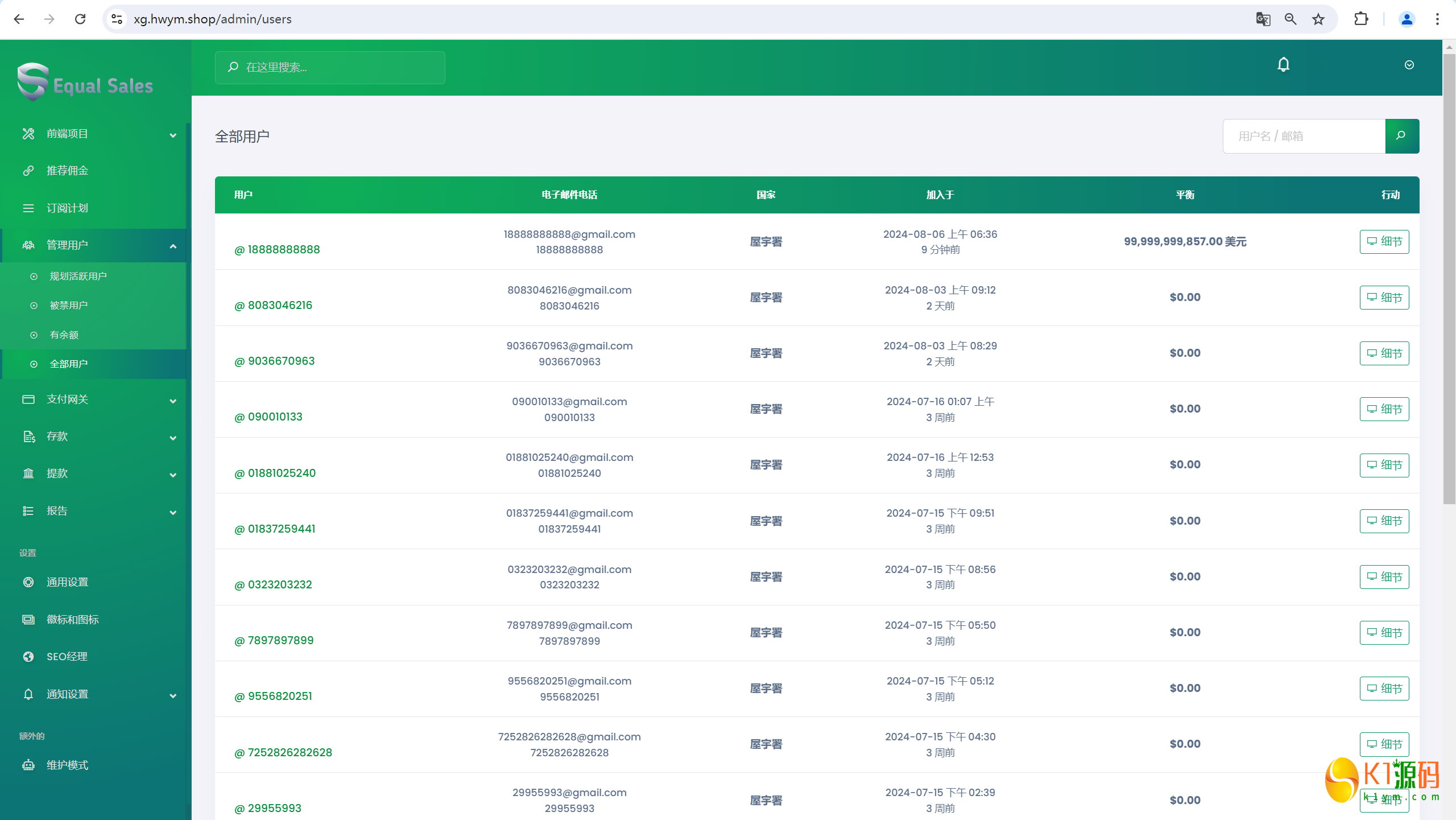Click email 8083046216@gmail.com
This screenshot has width=1456, height=820.
click(x=569, y=290)
